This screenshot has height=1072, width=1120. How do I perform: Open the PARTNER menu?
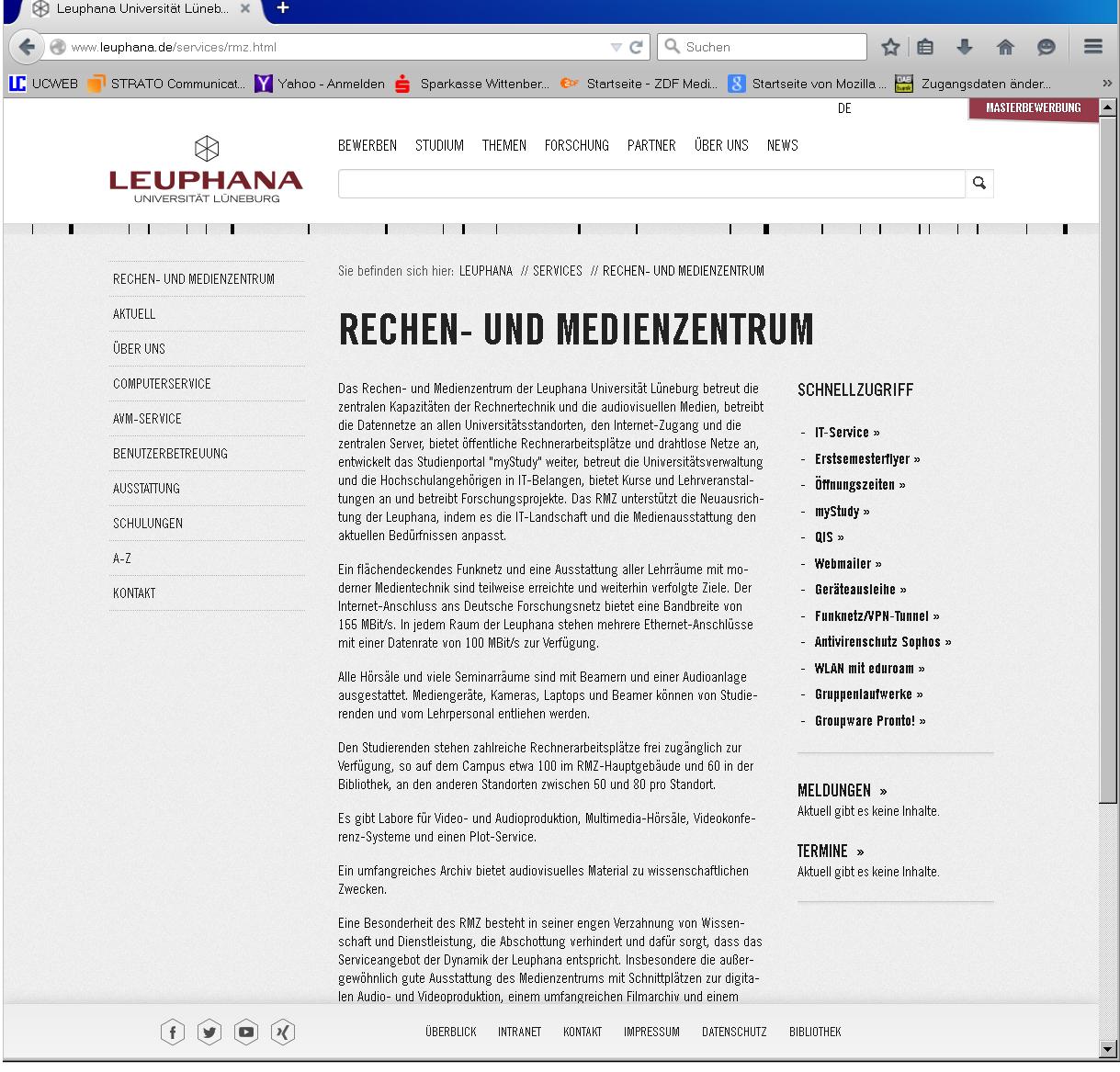point(651,145)
